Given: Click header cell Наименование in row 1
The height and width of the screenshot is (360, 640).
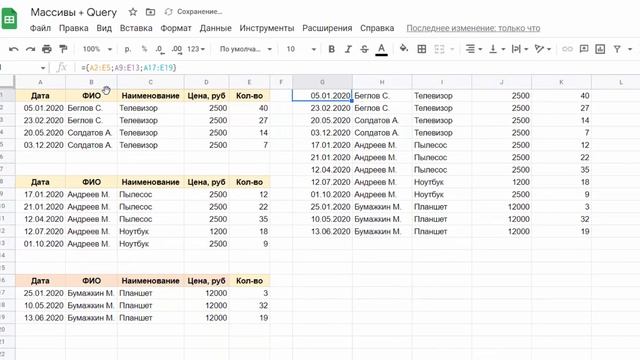Looking at the screenshot, I should click(151, 96).
